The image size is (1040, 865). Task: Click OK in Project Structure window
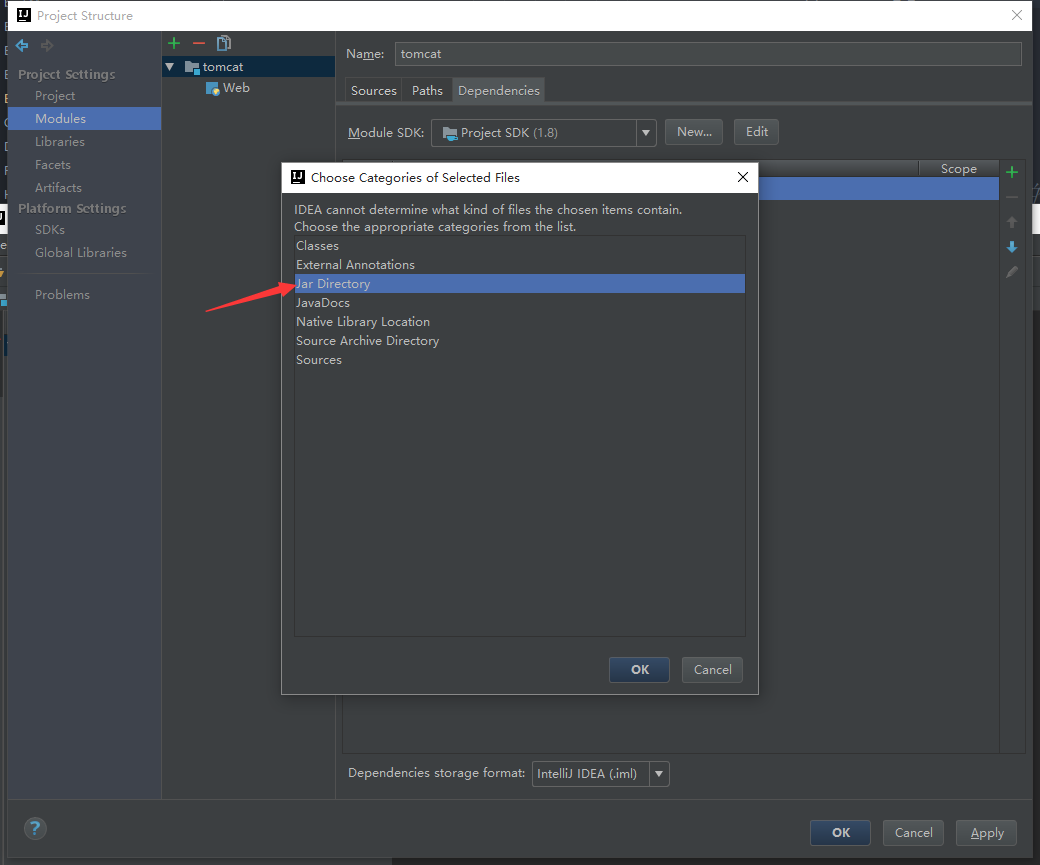[x=840, y=832]
